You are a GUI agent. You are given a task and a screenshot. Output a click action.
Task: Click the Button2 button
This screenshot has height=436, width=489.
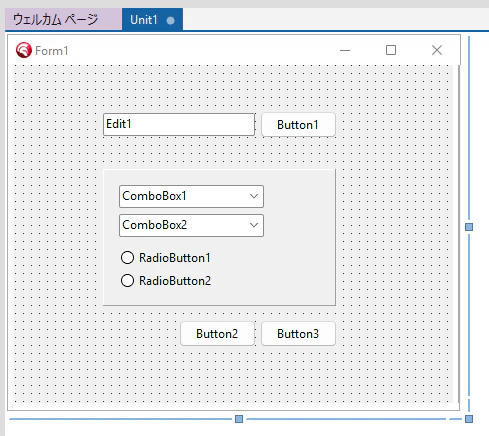[x=217, y=334]
